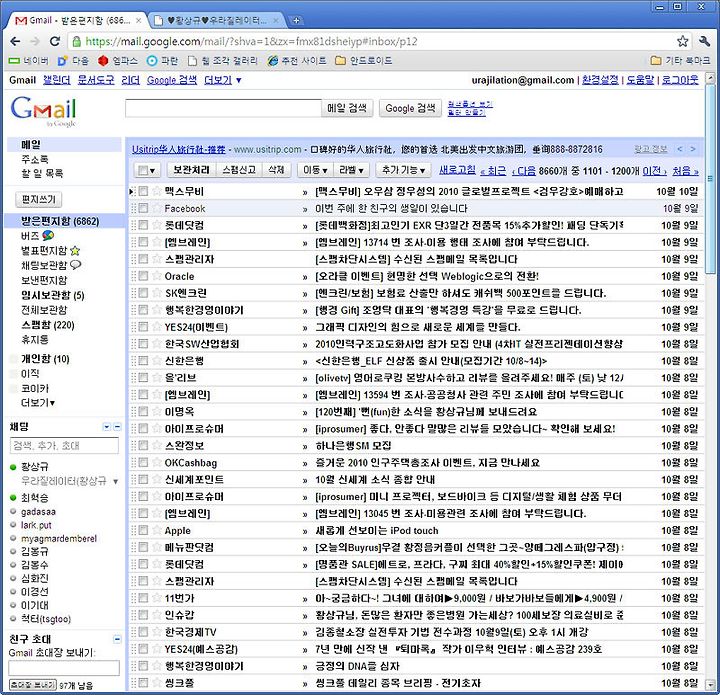
Task: Click the Google 검색 button
Action: coord(410,108)
